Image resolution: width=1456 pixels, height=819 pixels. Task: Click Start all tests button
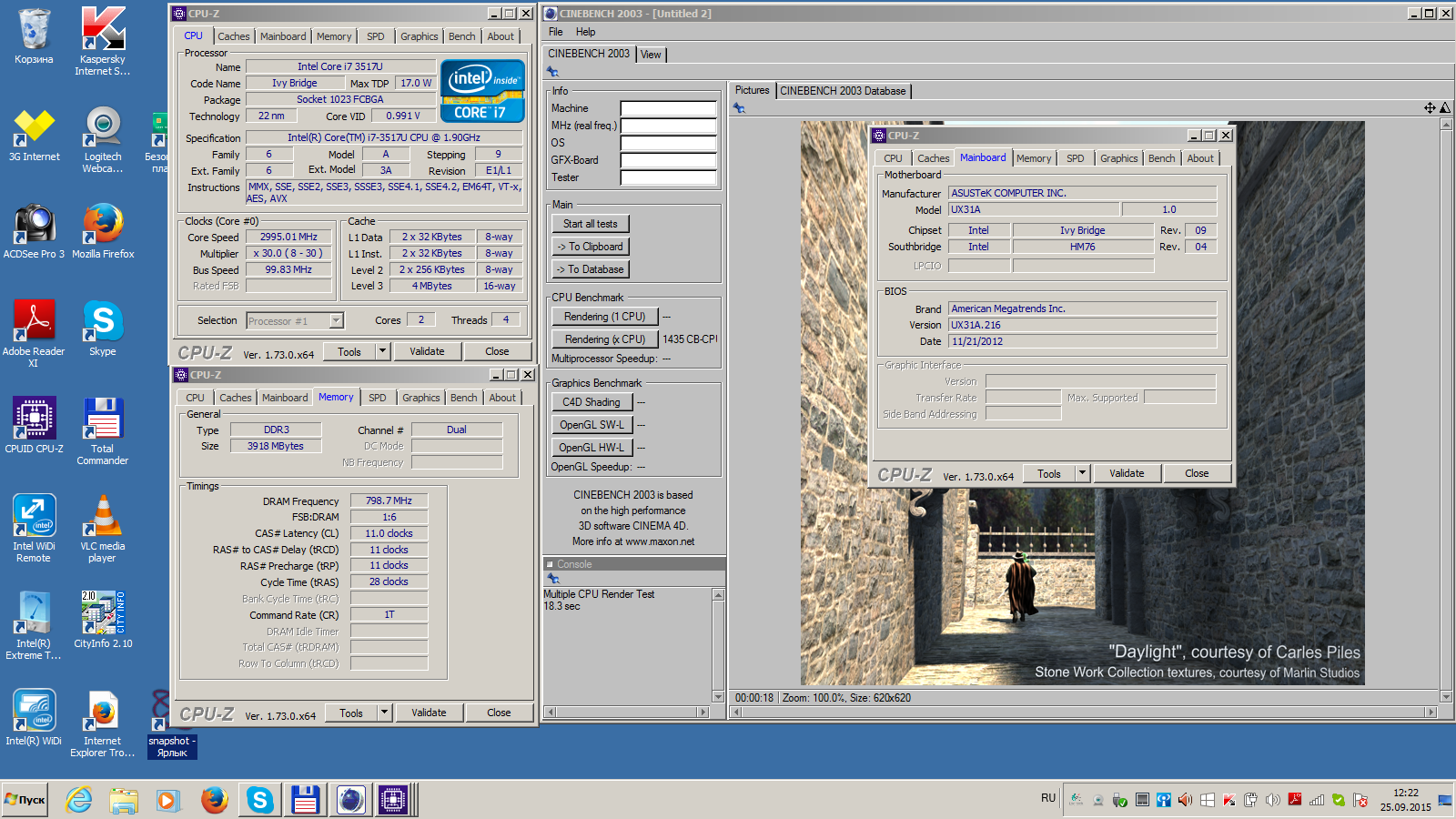(590, 224)
